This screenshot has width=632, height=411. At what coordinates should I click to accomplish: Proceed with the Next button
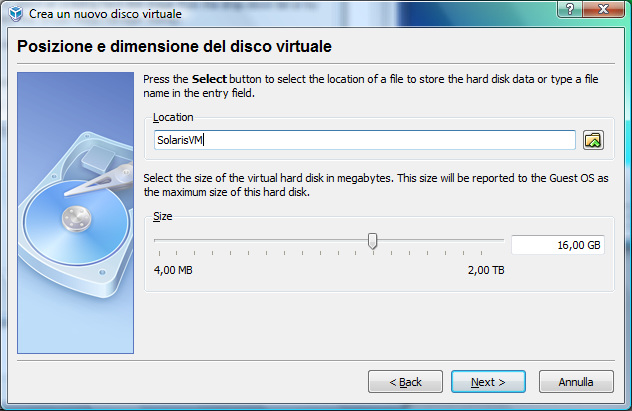pos(489,381)
